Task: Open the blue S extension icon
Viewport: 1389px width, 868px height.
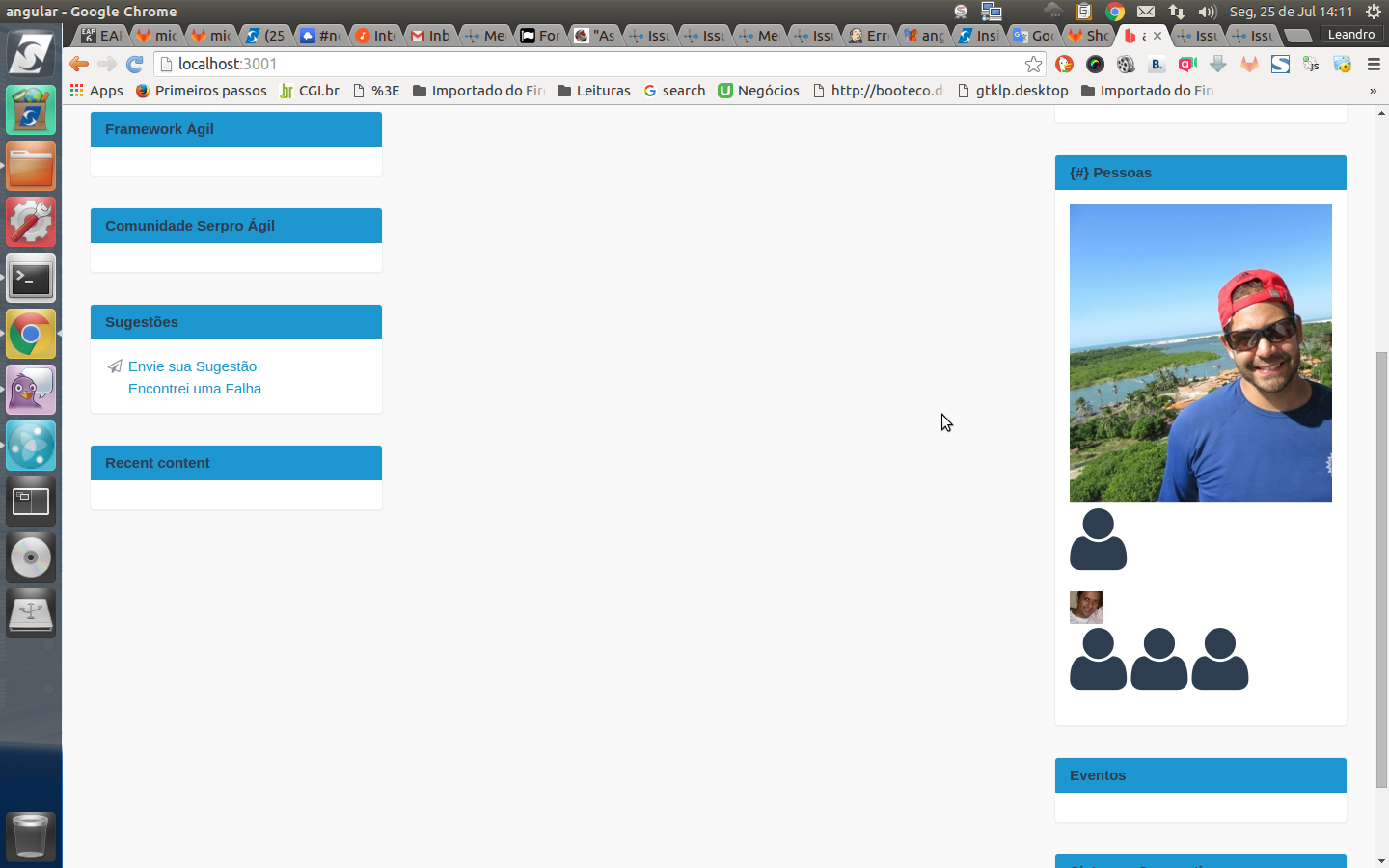Action: tap(1280, 64)
